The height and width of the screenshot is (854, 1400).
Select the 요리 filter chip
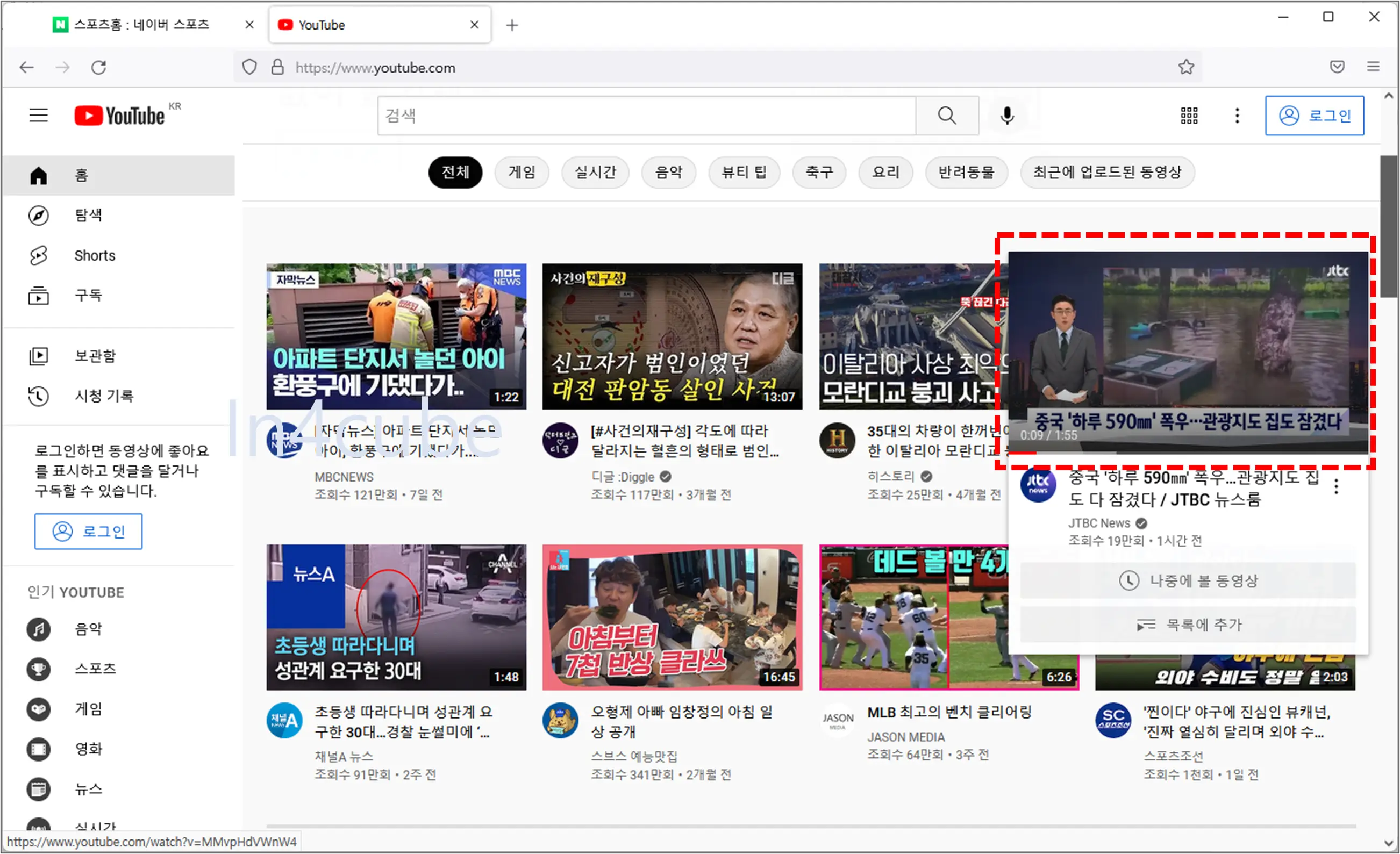(x=885, y=172)
